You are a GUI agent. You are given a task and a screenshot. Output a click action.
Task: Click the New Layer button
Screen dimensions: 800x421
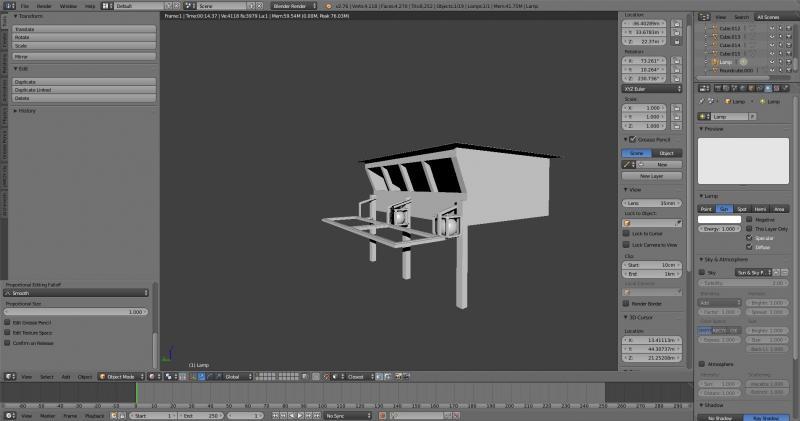(x=651, y=175)
